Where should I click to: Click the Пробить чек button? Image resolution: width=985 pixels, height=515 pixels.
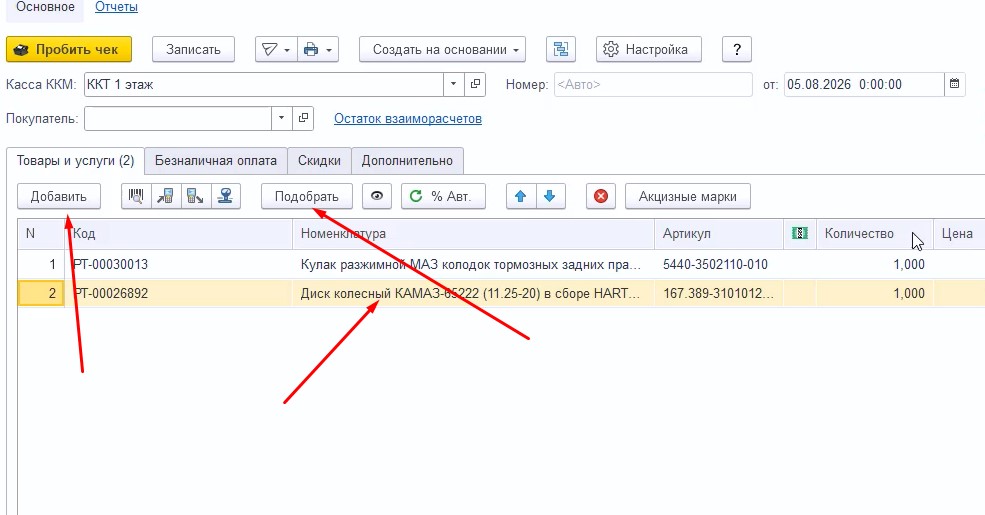[x=69, y=50]
